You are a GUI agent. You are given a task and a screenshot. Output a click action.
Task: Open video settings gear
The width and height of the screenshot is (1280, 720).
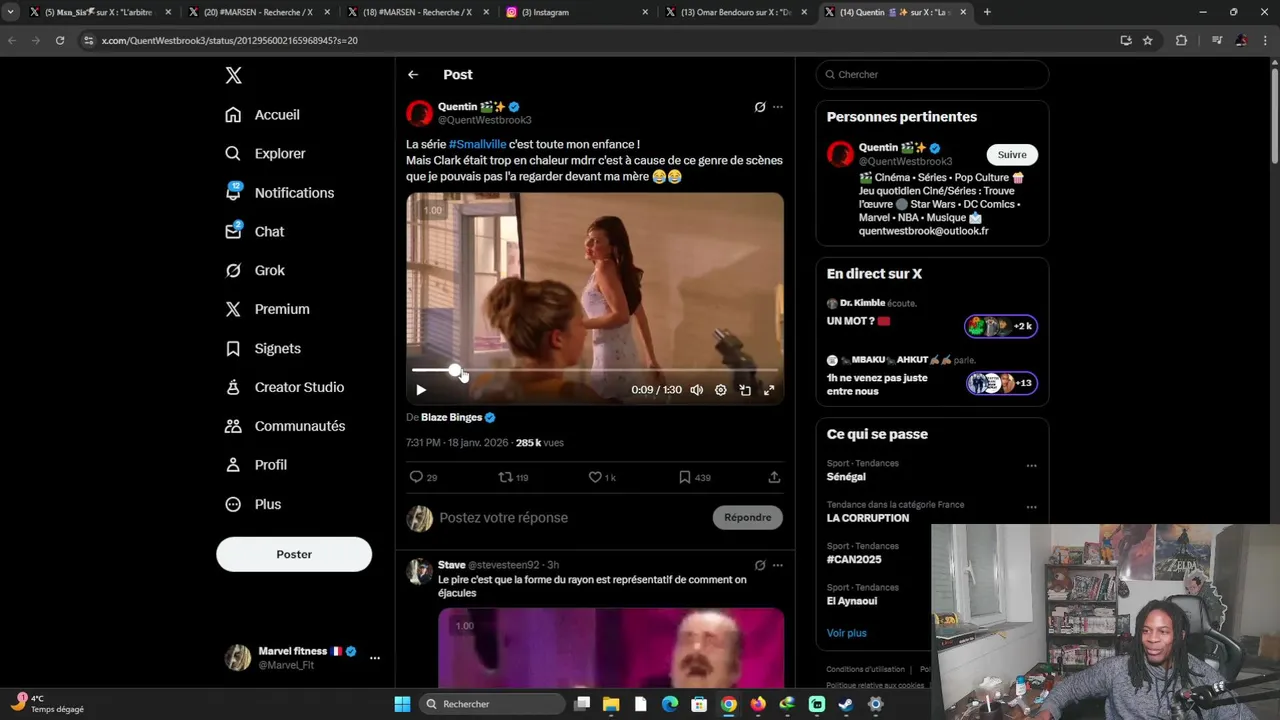tap(721, 390)
